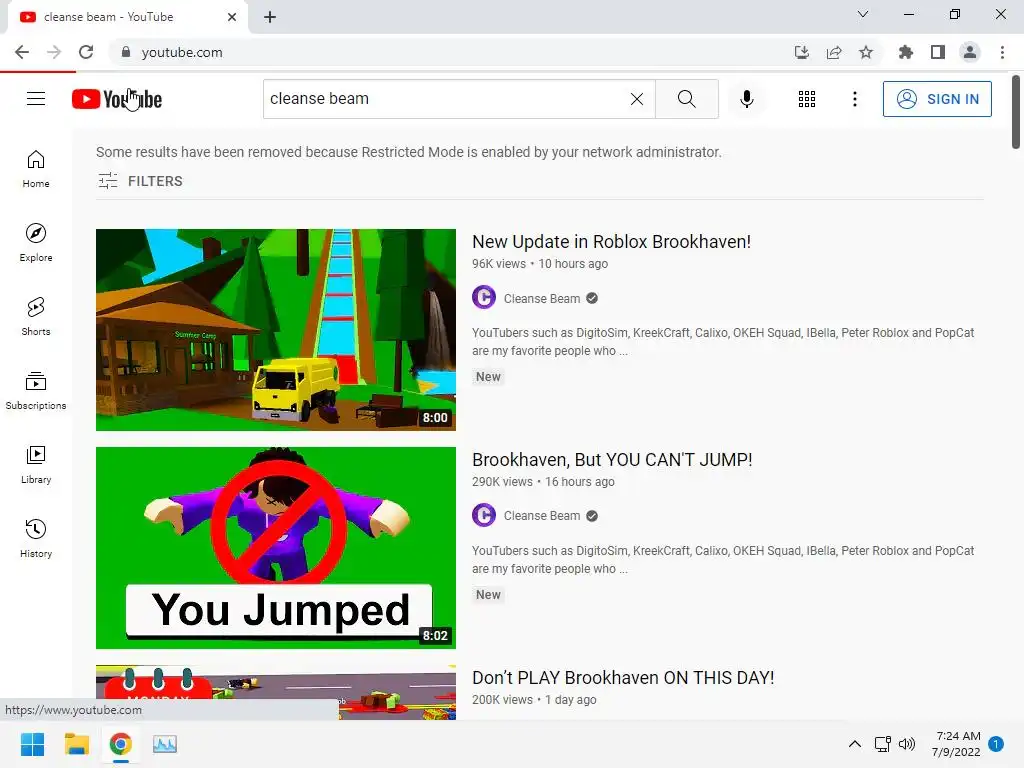Click Cleanse Beam avatar of the second result
The width and height of the screenshot is (1024, 768).
pos(484,515)
